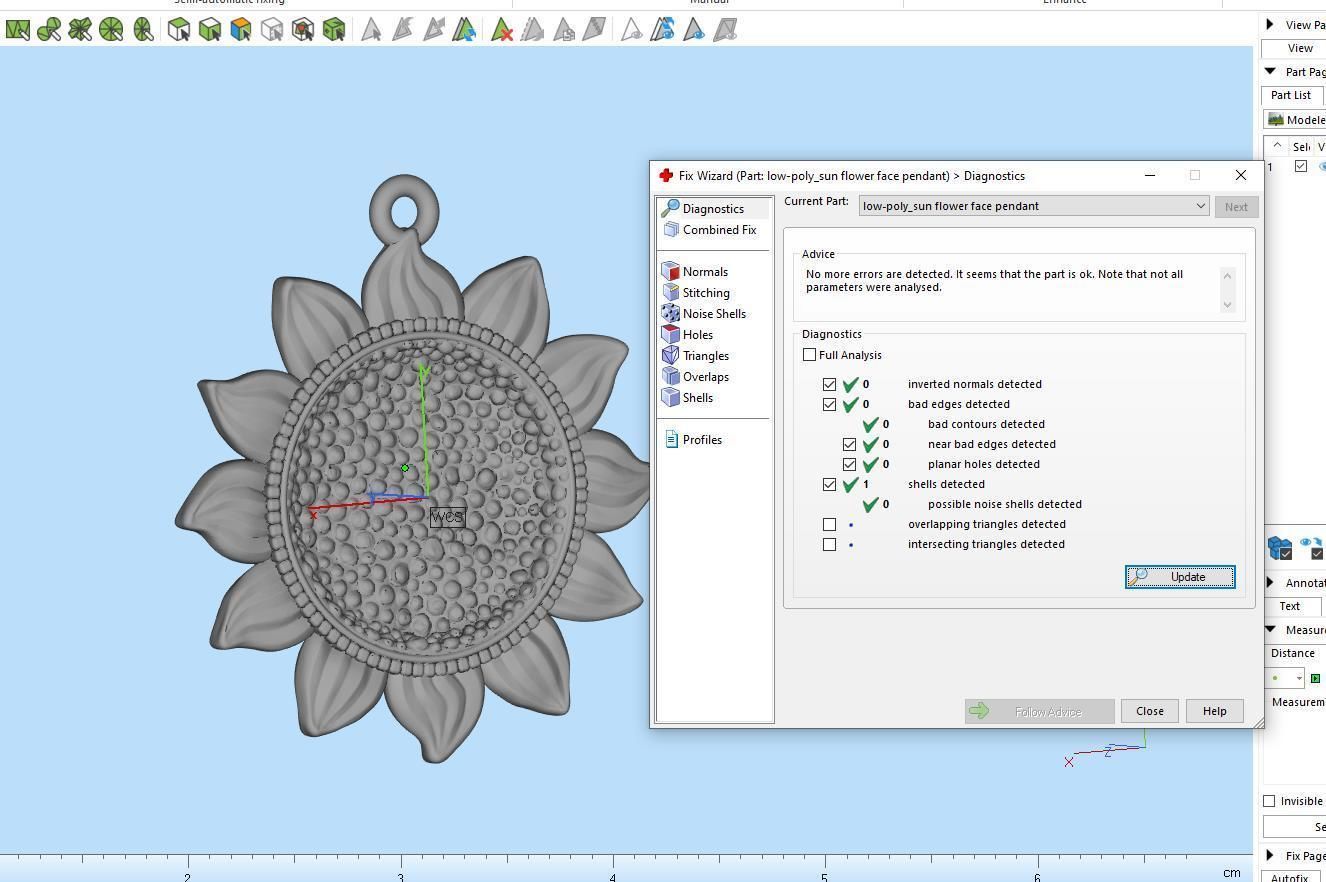Open the green point dropdown under Distance
Screen dimensions: 1326x882
[1286, 678]
